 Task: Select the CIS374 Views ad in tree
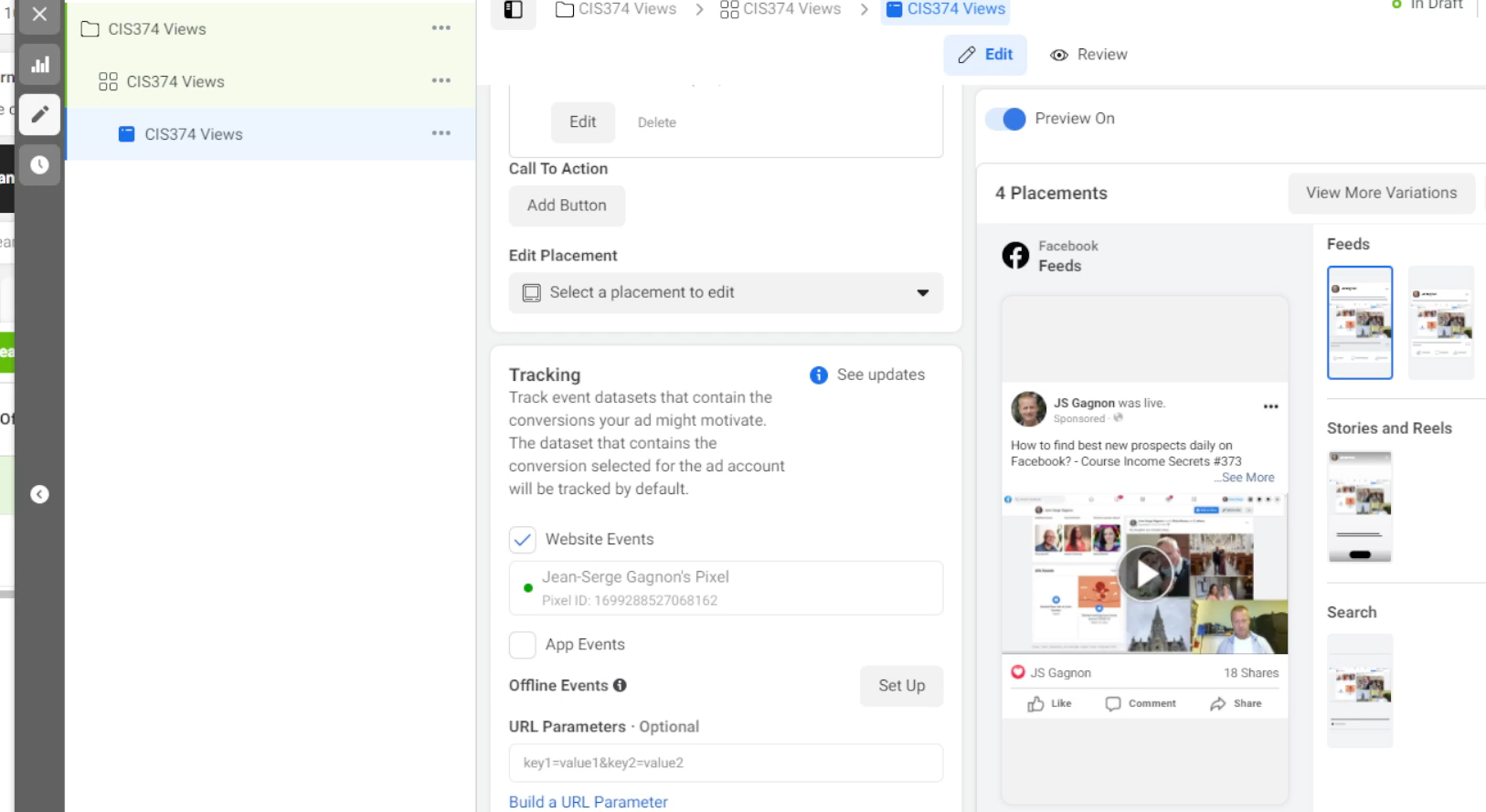pos(194,134)
